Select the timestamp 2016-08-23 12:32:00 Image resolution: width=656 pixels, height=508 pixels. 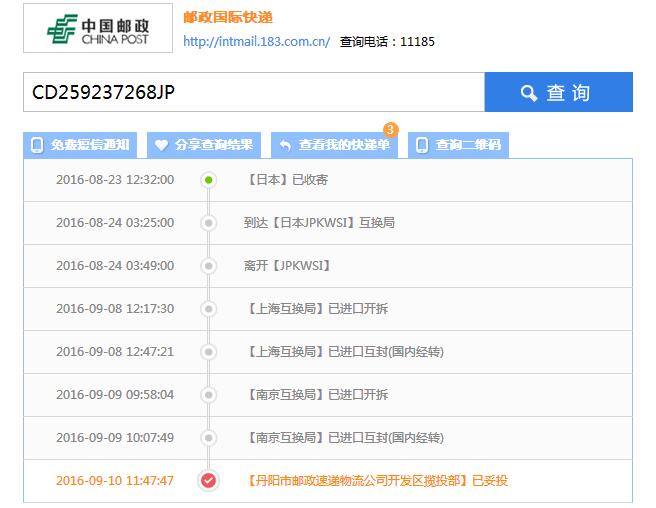pos(115,180)
